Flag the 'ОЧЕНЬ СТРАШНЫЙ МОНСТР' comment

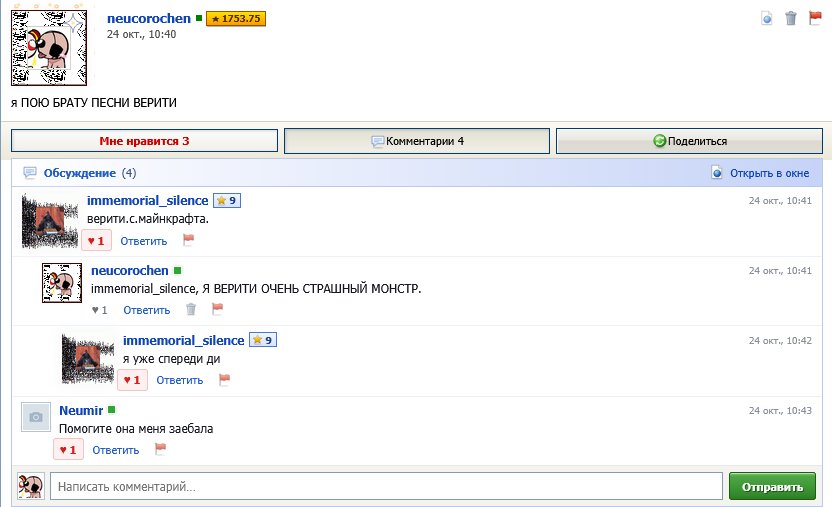[x=217, y=309]
